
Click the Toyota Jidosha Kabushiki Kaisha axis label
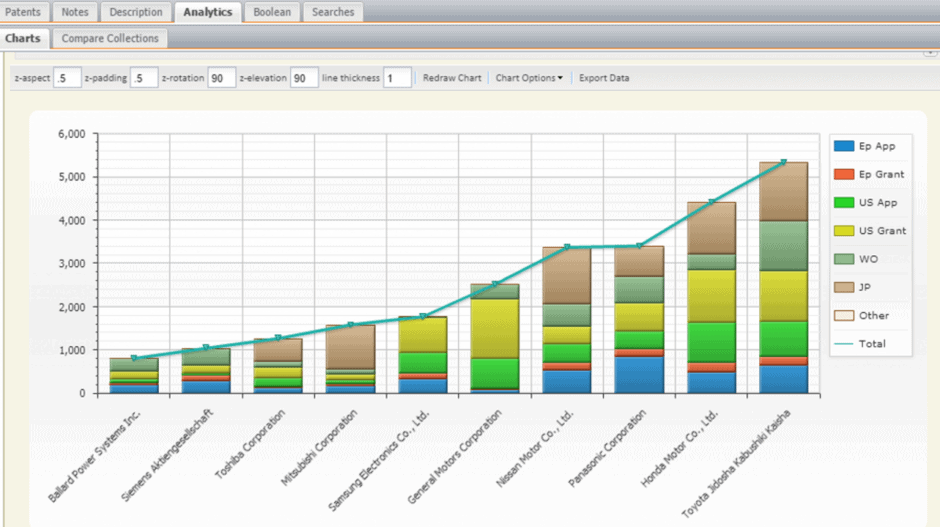pos(736,463)
